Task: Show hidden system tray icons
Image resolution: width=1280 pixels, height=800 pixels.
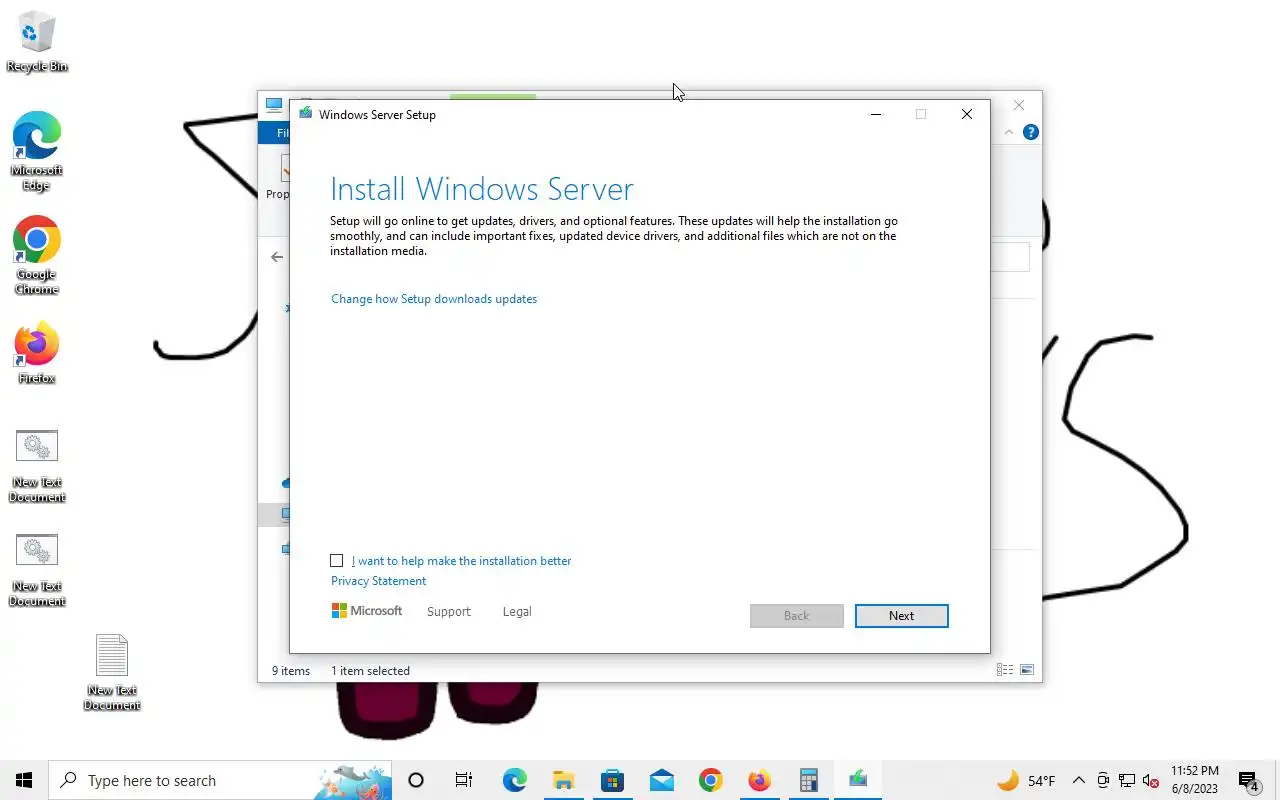Action: tap(1078, 780)
